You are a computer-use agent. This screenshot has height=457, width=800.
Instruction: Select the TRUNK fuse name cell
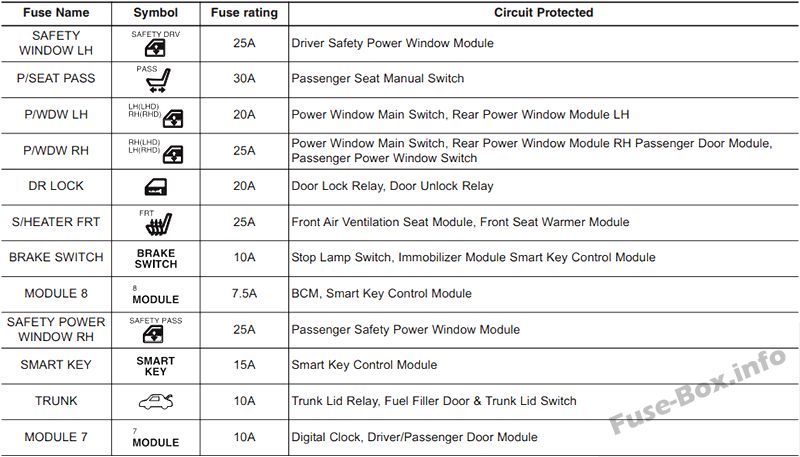(x=56, y=401)
